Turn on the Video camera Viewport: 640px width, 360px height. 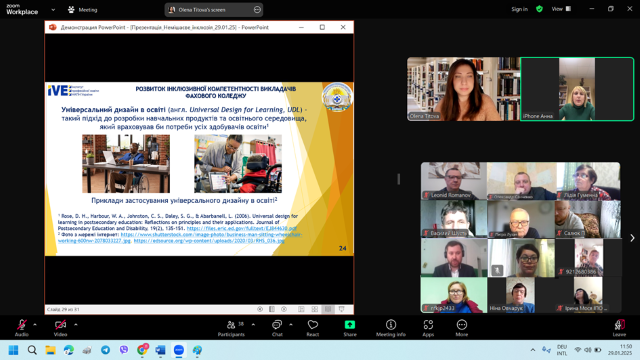[60, 328]
